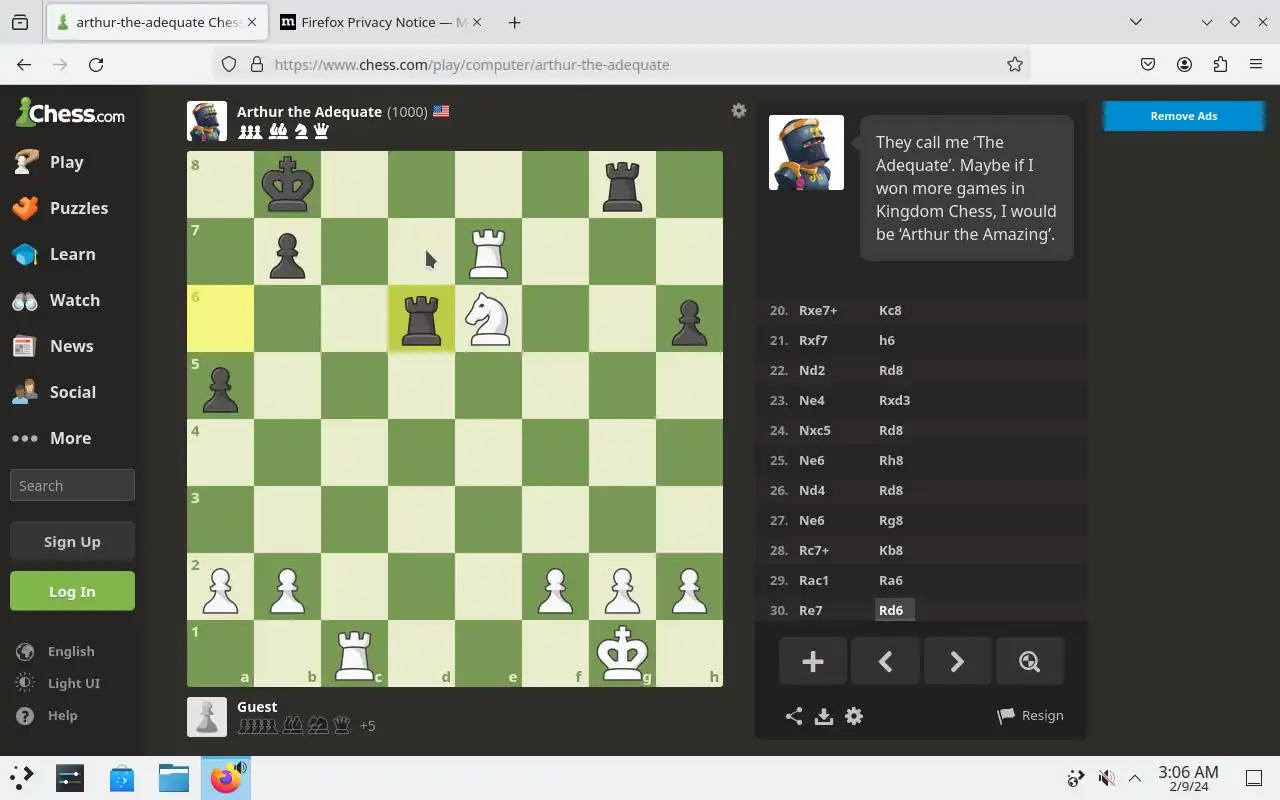Select the white pawn on h2
1280x800 pixels.
point(689,586)
